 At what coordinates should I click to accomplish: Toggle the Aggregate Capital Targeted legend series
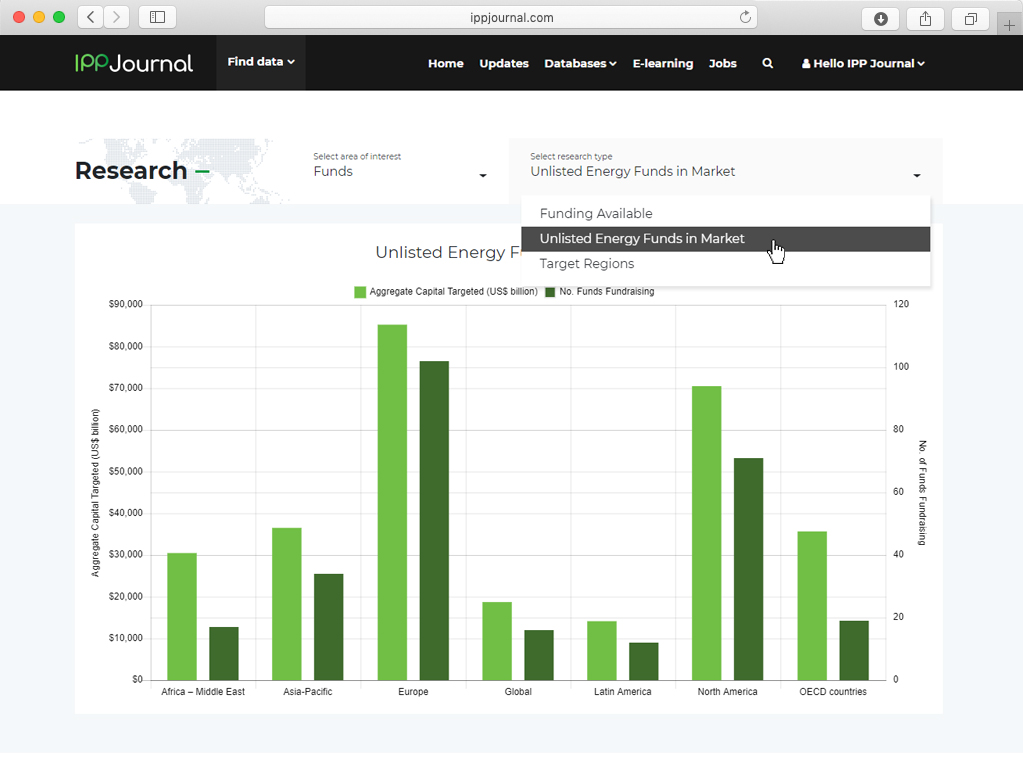[445, 292]
